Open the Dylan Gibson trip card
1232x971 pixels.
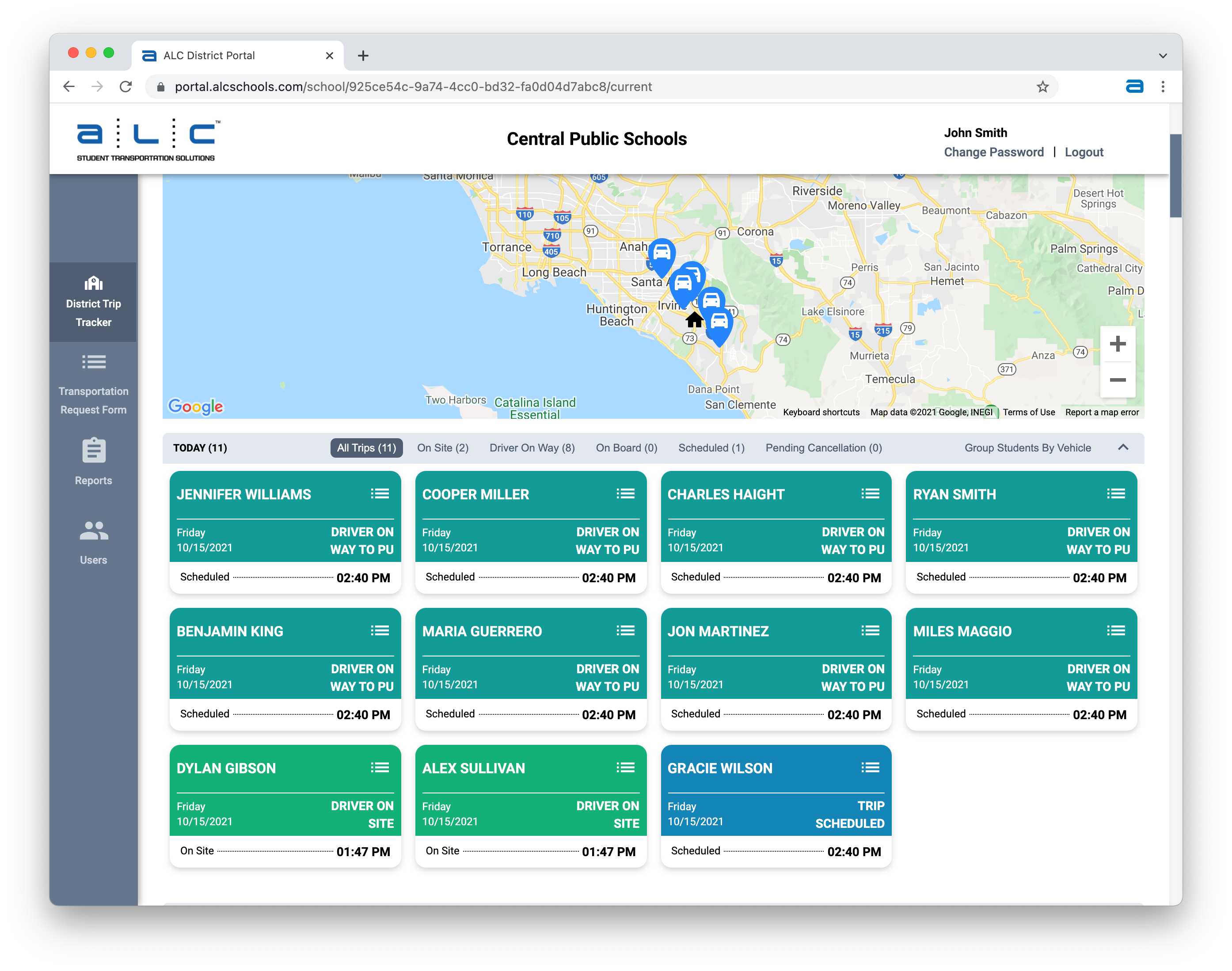(x=285, y=806)
